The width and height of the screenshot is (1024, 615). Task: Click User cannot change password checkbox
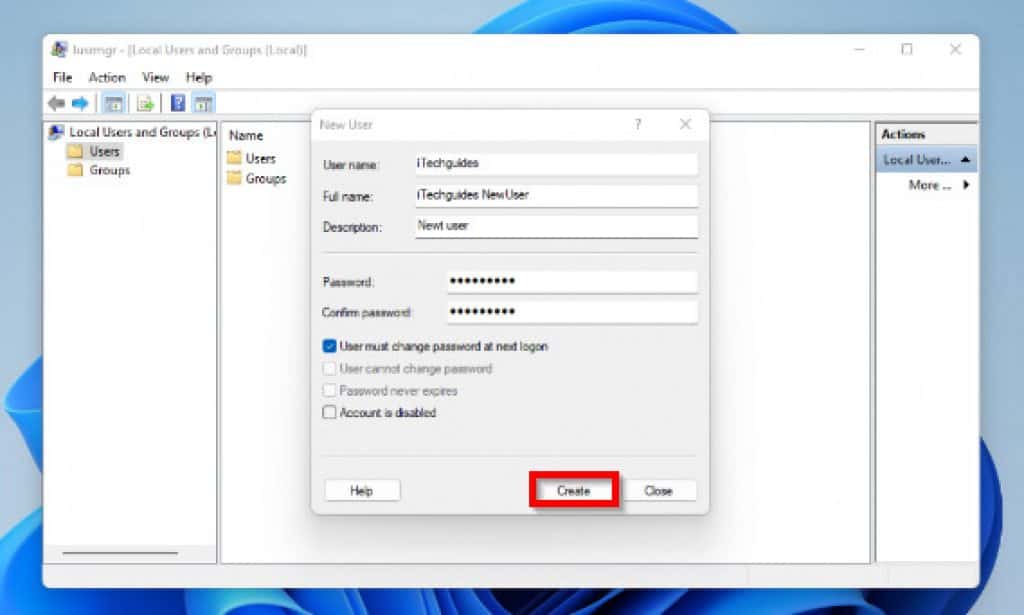pos(330,369)
